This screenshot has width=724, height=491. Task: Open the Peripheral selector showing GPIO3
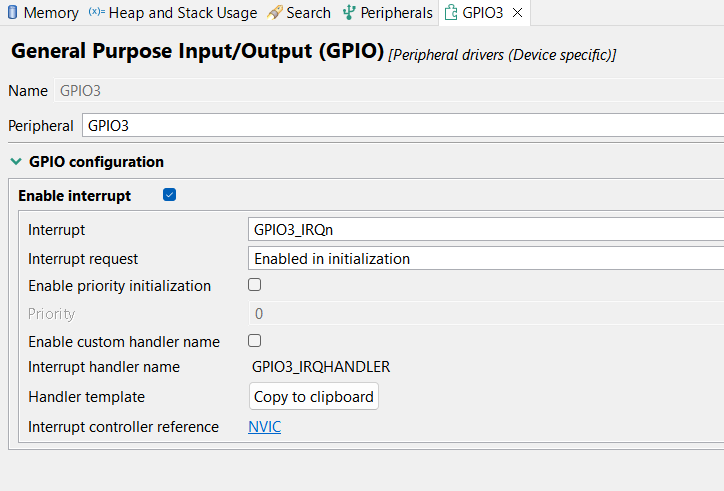click(x=400, y=126)
